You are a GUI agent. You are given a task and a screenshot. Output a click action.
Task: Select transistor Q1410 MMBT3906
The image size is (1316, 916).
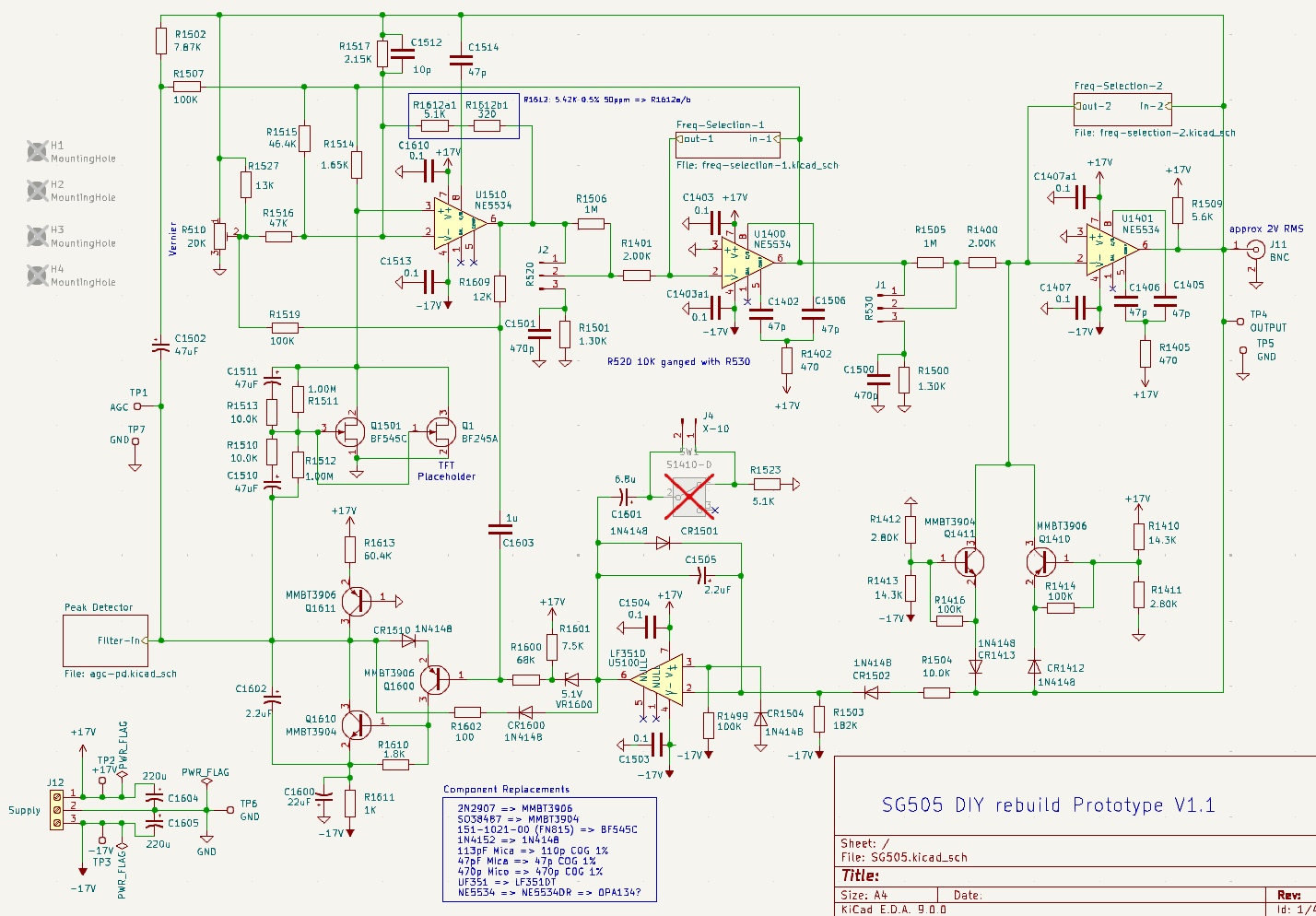pyautogui.click(x=1041, y=561)
